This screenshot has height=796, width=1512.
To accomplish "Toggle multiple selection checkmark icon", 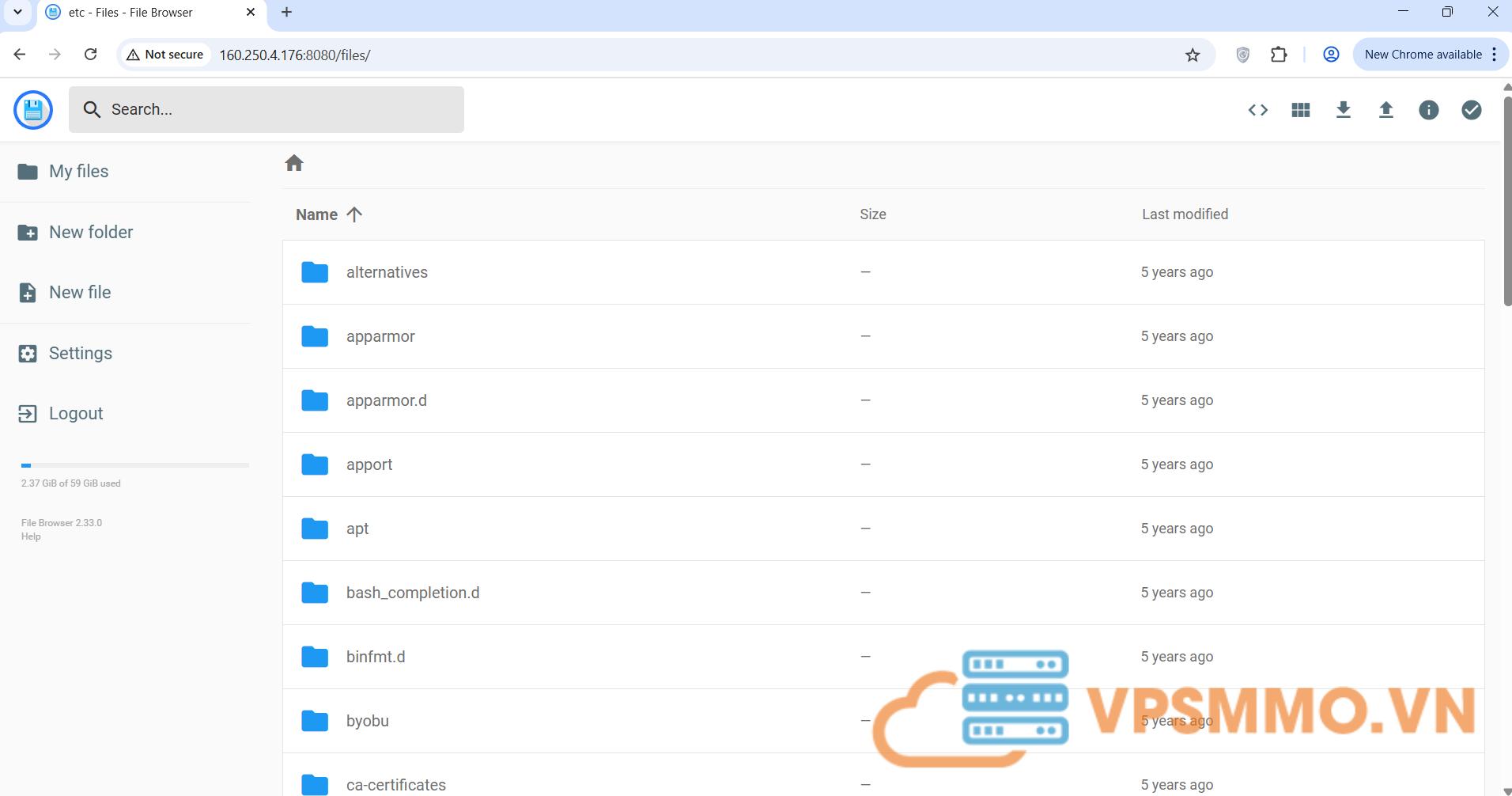I will 1471,110.
